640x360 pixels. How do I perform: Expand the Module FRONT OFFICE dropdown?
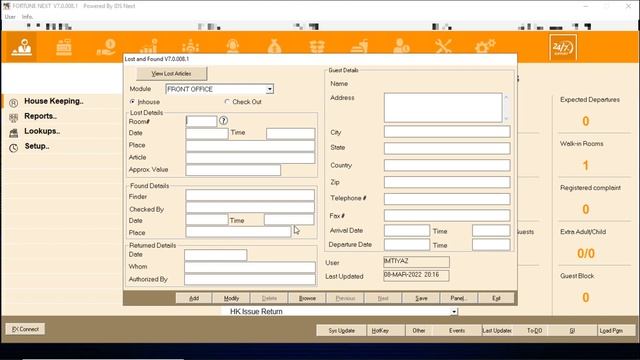coord(270,89)
